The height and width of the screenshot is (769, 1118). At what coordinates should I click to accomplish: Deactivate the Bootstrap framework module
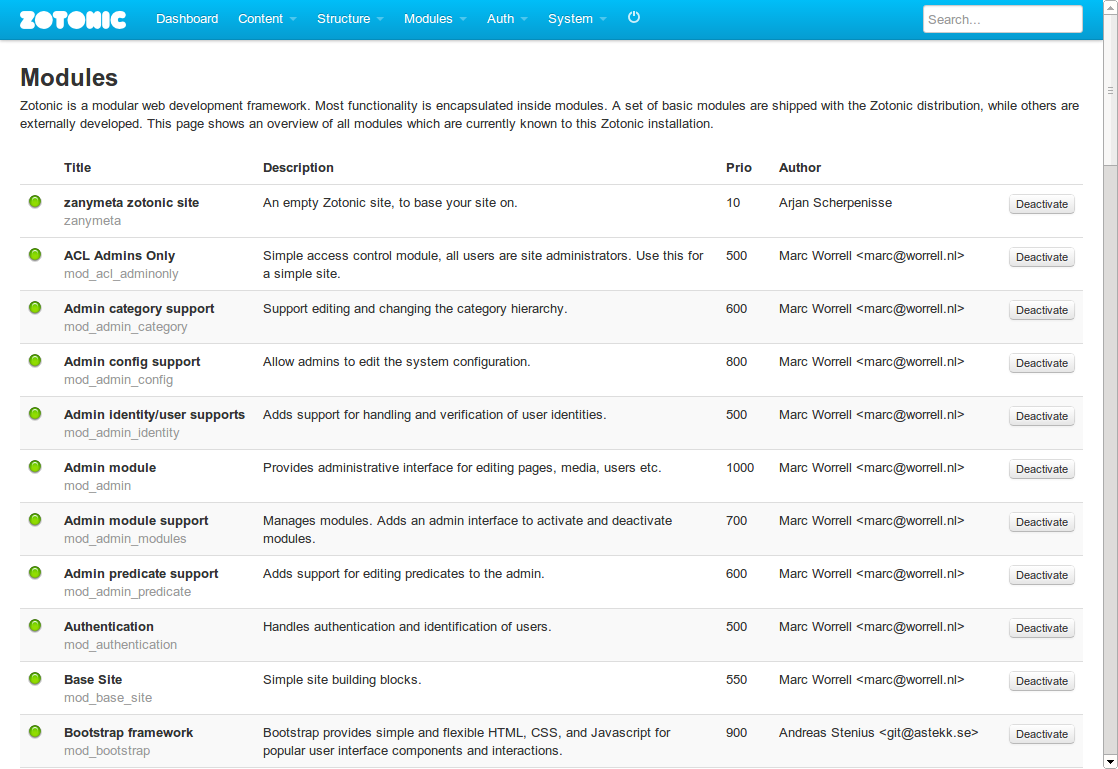click(x=1042, y=733)
